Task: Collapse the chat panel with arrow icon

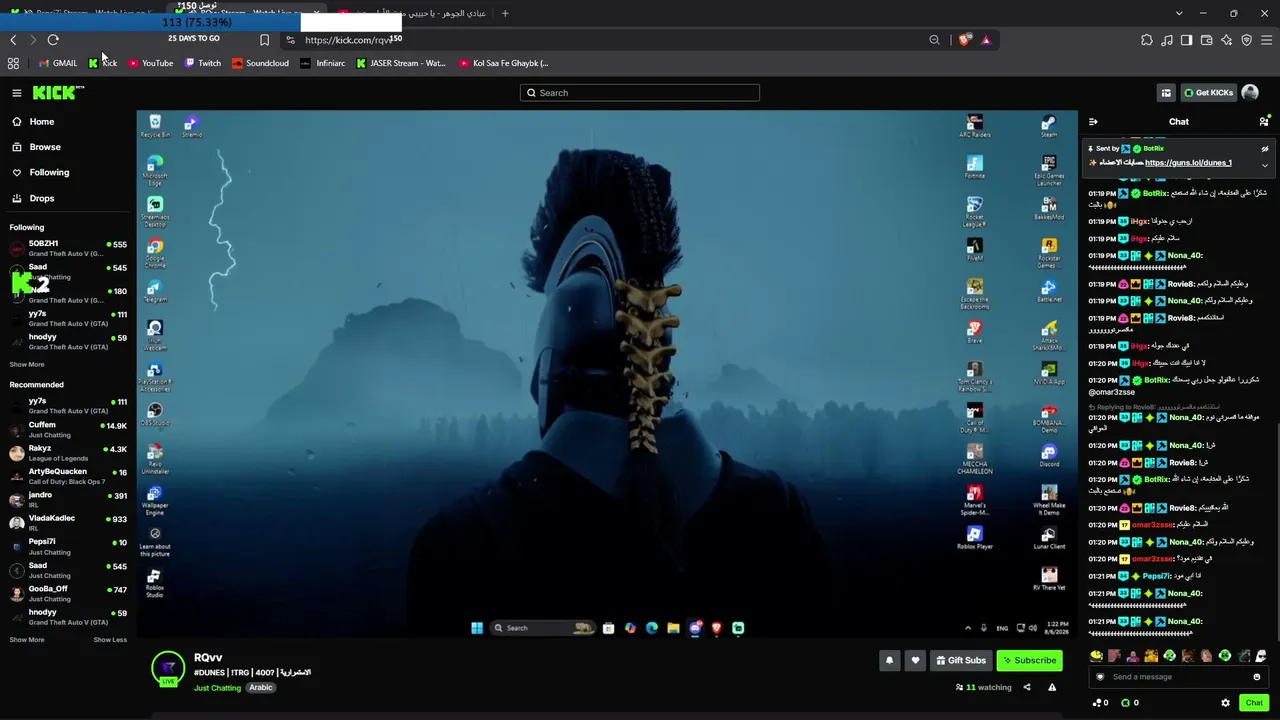Action: (x=1093, y=122)
